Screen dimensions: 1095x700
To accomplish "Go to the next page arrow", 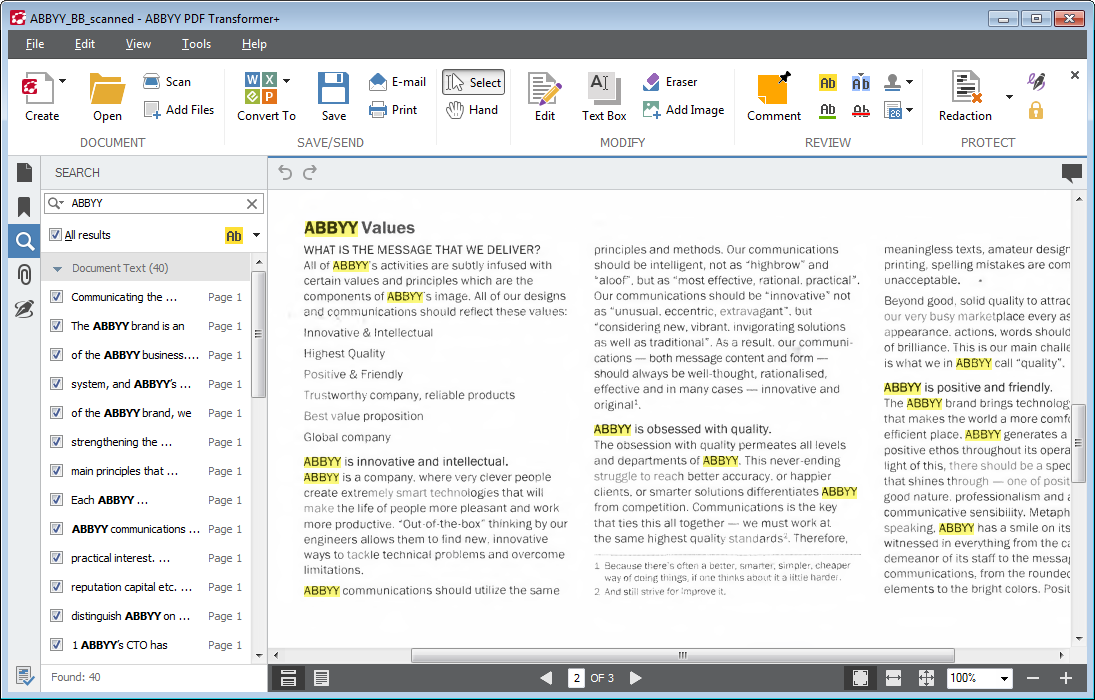I will coord(635,678).
